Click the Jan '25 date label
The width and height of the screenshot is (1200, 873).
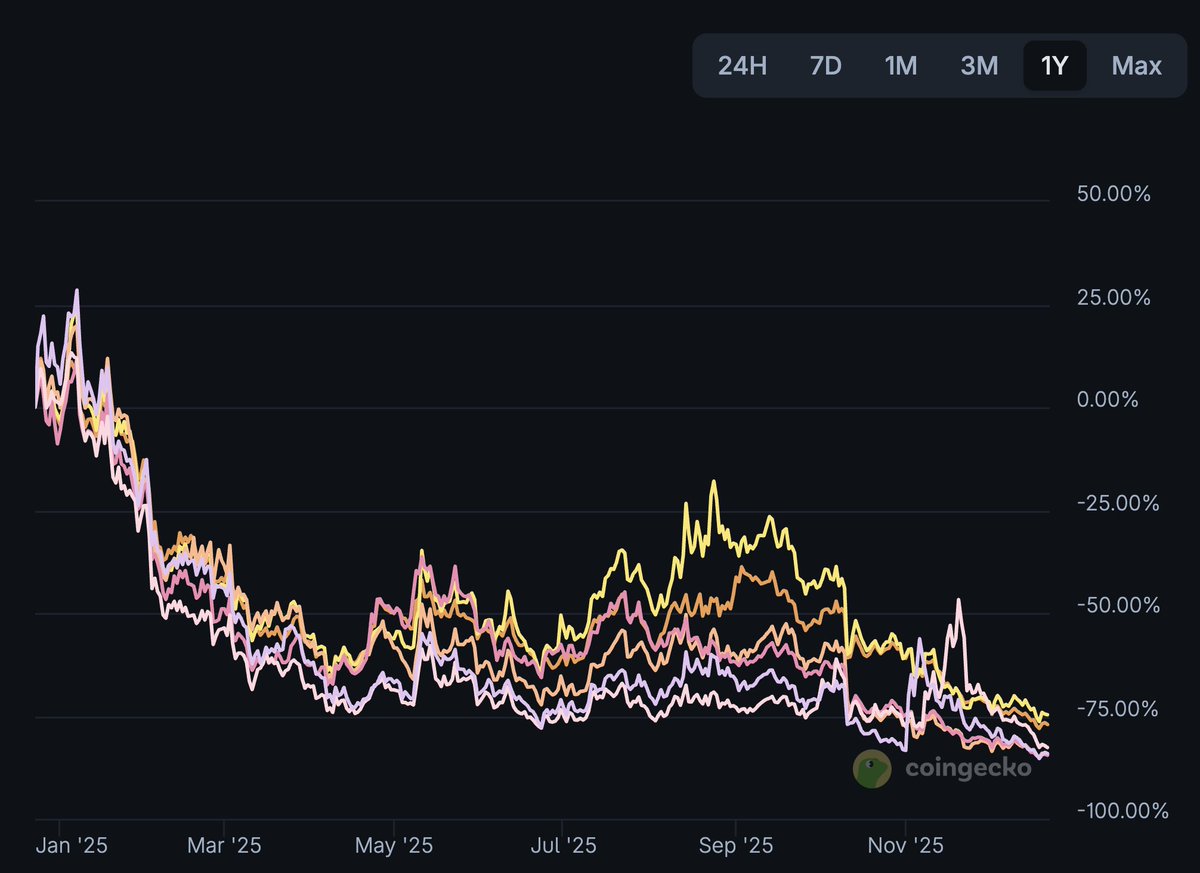pos(72,845)
